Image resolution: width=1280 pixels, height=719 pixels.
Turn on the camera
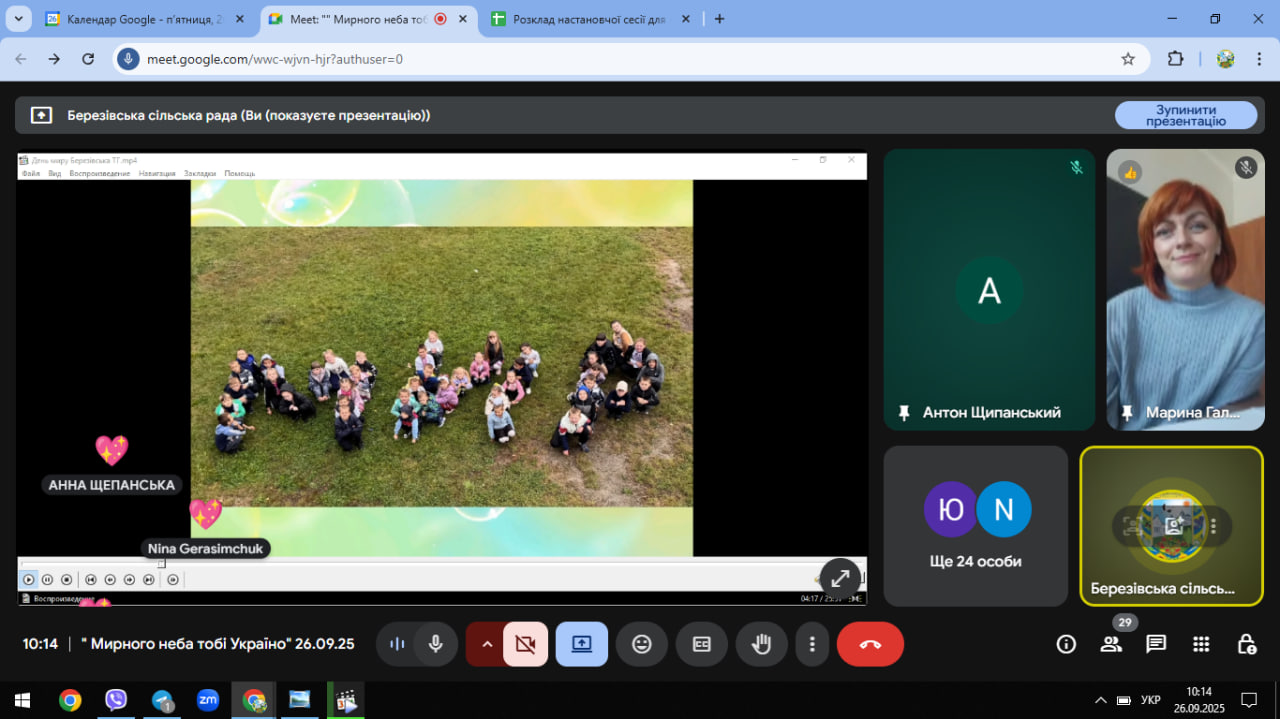click(525, 644)
